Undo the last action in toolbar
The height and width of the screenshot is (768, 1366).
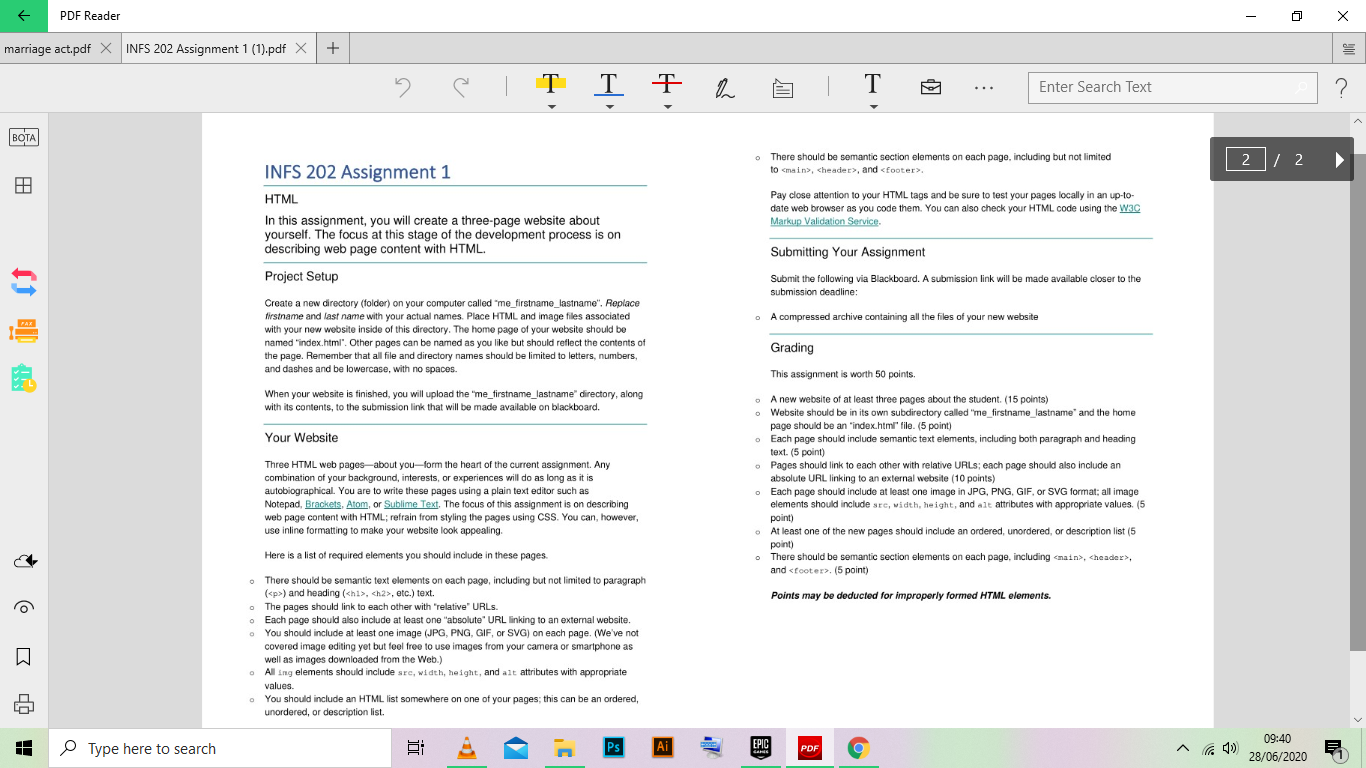(x=403, y=87)
